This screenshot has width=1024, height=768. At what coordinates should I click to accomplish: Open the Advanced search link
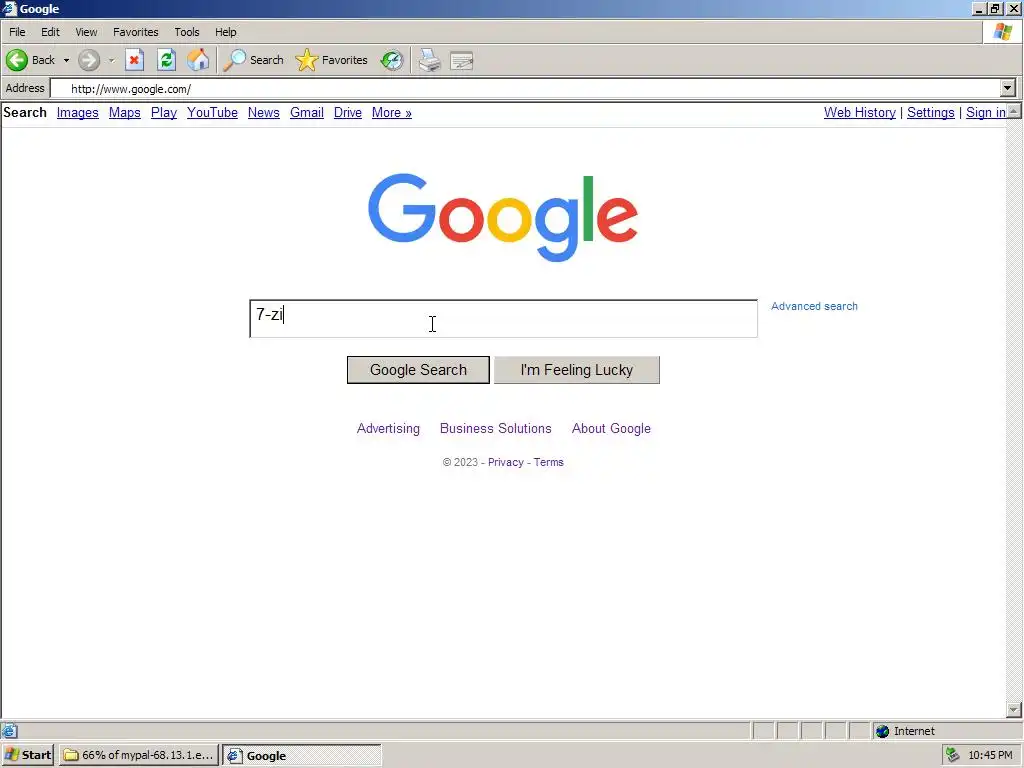click(814, 306)
